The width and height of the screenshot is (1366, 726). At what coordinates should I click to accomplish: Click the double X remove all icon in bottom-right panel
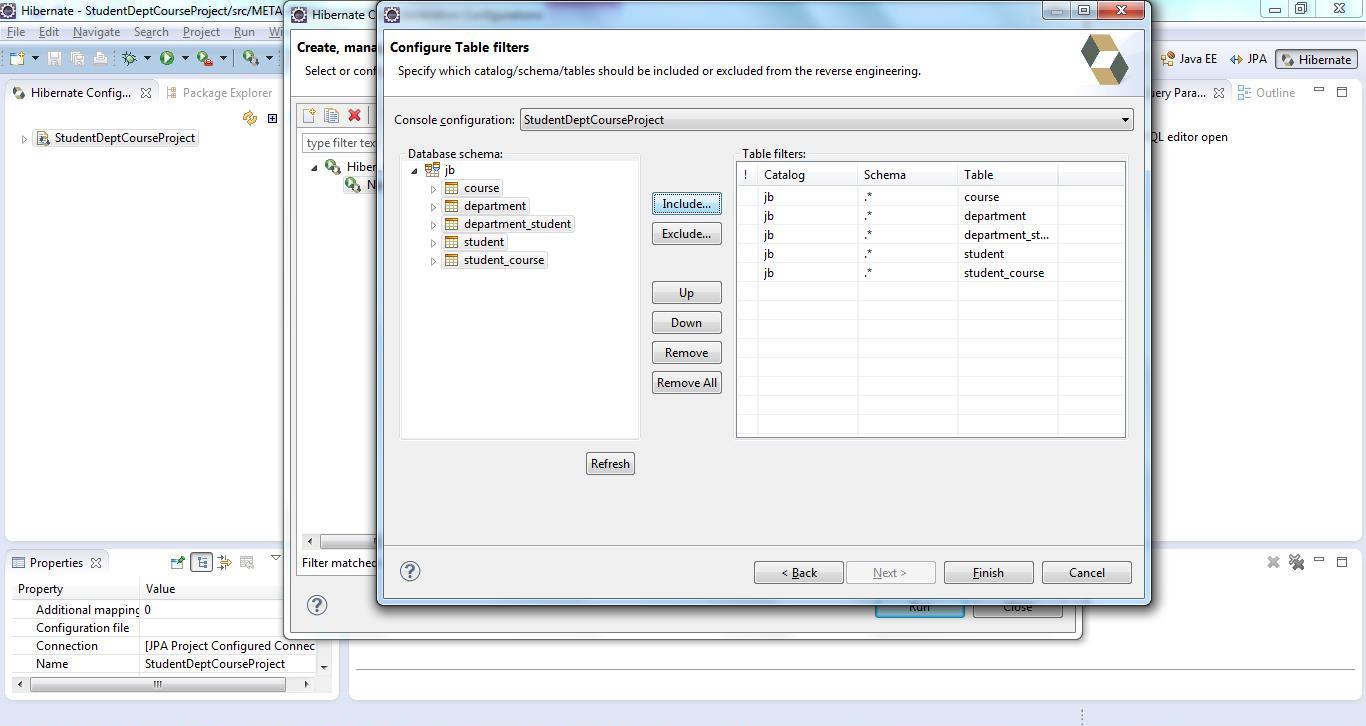(x=1296, y=563)
